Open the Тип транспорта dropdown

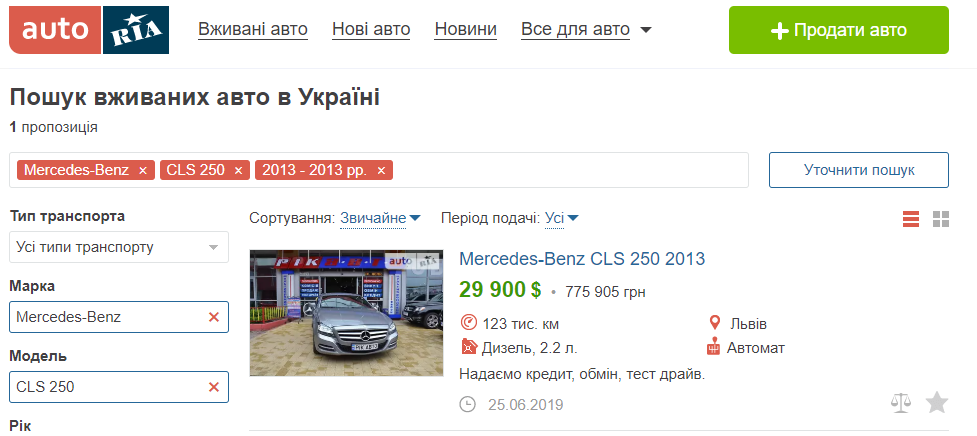(x=119, y=247)
